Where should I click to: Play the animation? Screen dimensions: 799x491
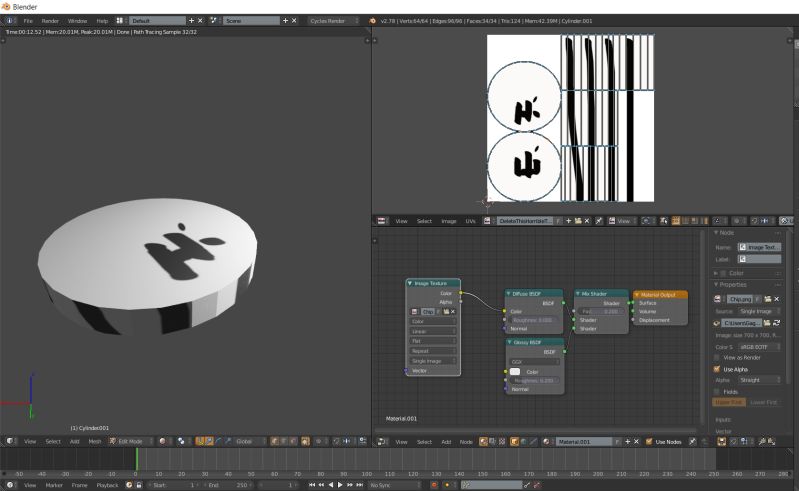coord(340,485)
